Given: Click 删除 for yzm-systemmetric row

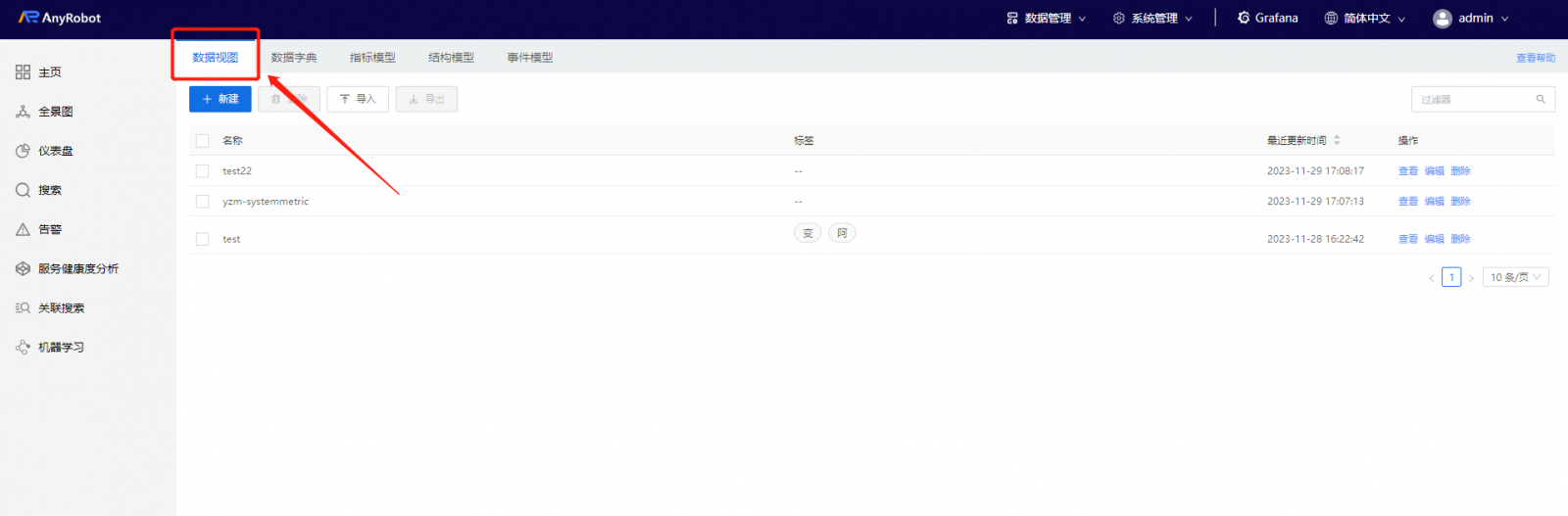Looking at the screenshot, I should pos(1461,201).
